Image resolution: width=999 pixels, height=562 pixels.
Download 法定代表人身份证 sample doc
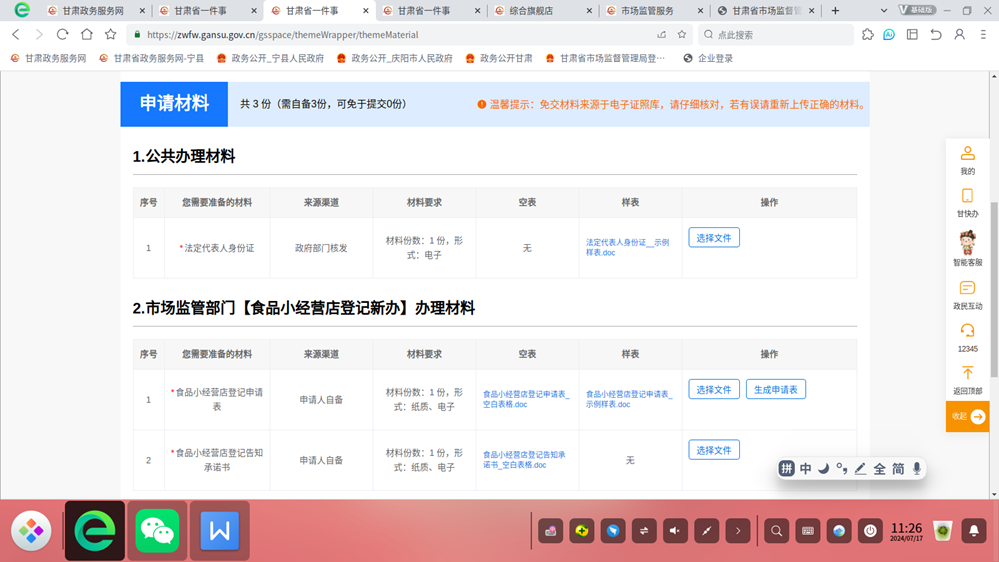[628, 247]
